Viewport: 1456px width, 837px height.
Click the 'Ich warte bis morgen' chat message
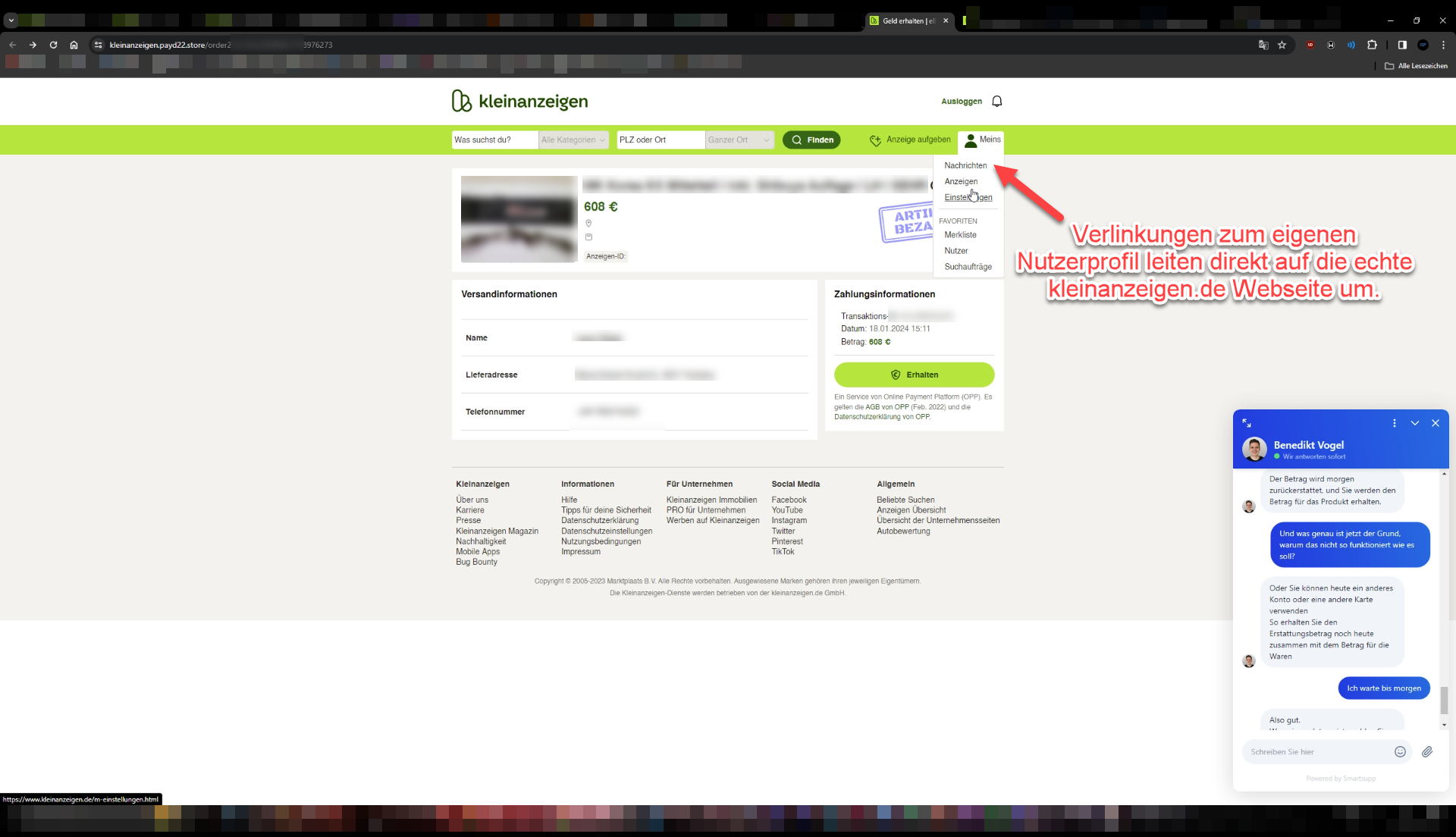pos(1383,688)
